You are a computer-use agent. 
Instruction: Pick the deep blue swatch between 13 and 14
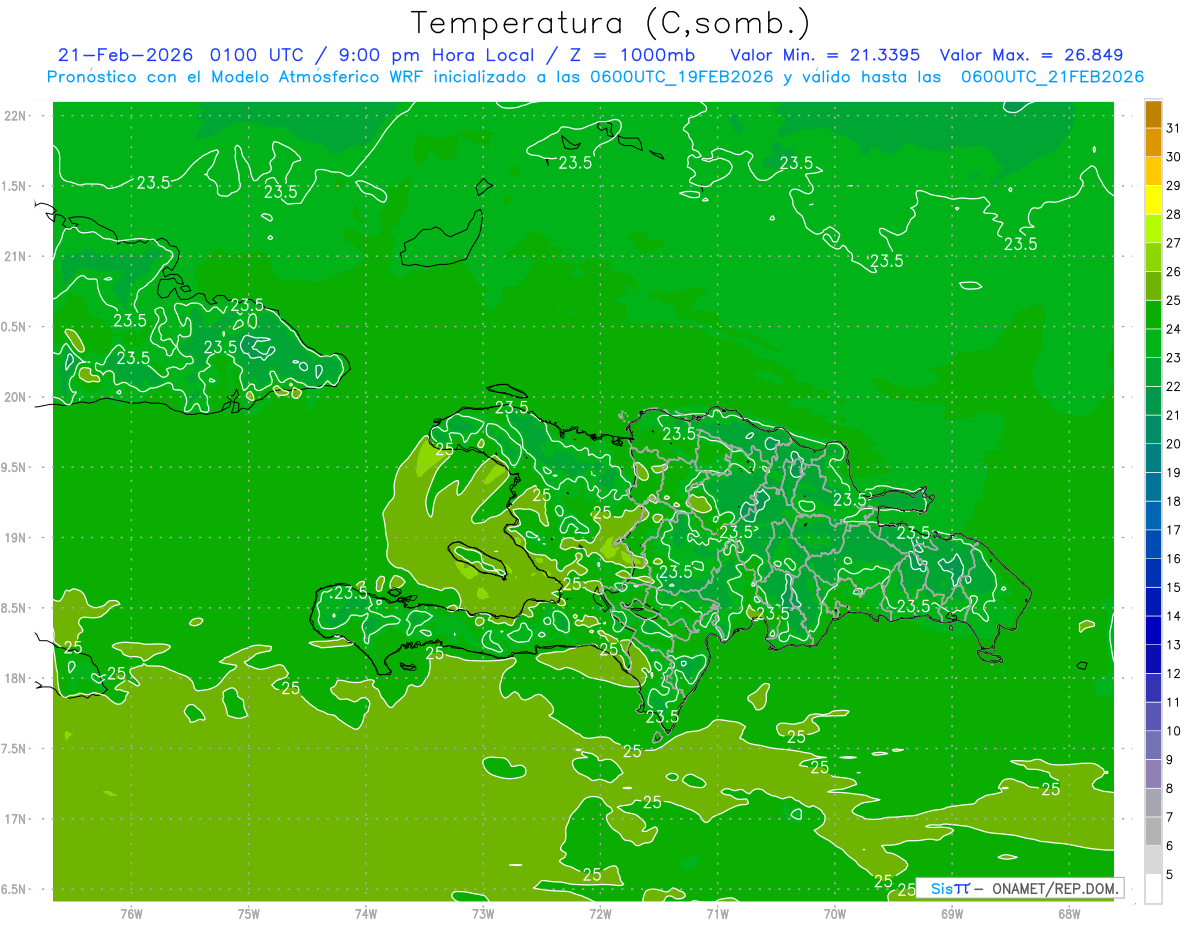pyautogui.click(x=1153, y=631)
